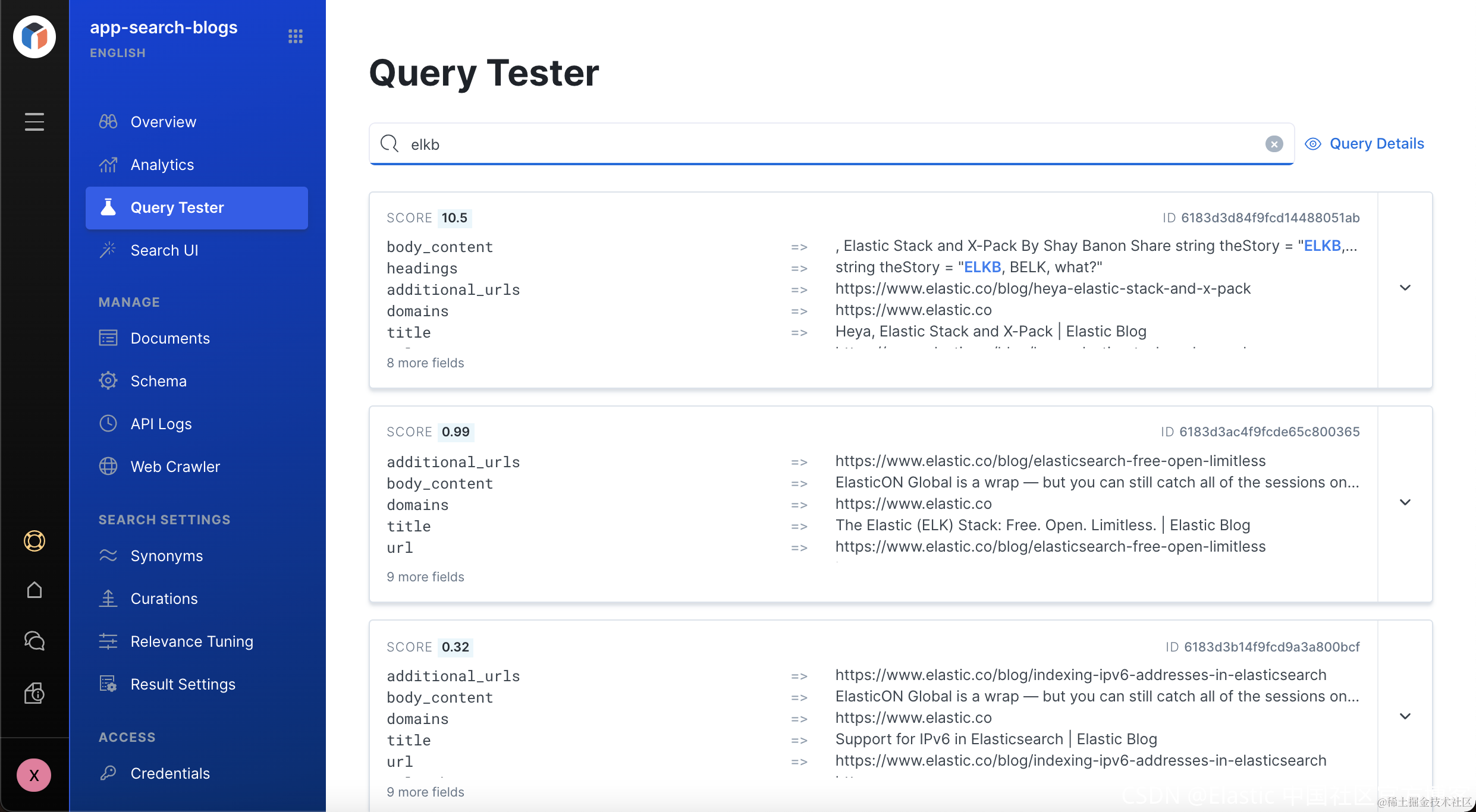Viewport: 1476px width, 812px height.
Task: Click the lifebuoy help icon
Action: coord(34,541)
